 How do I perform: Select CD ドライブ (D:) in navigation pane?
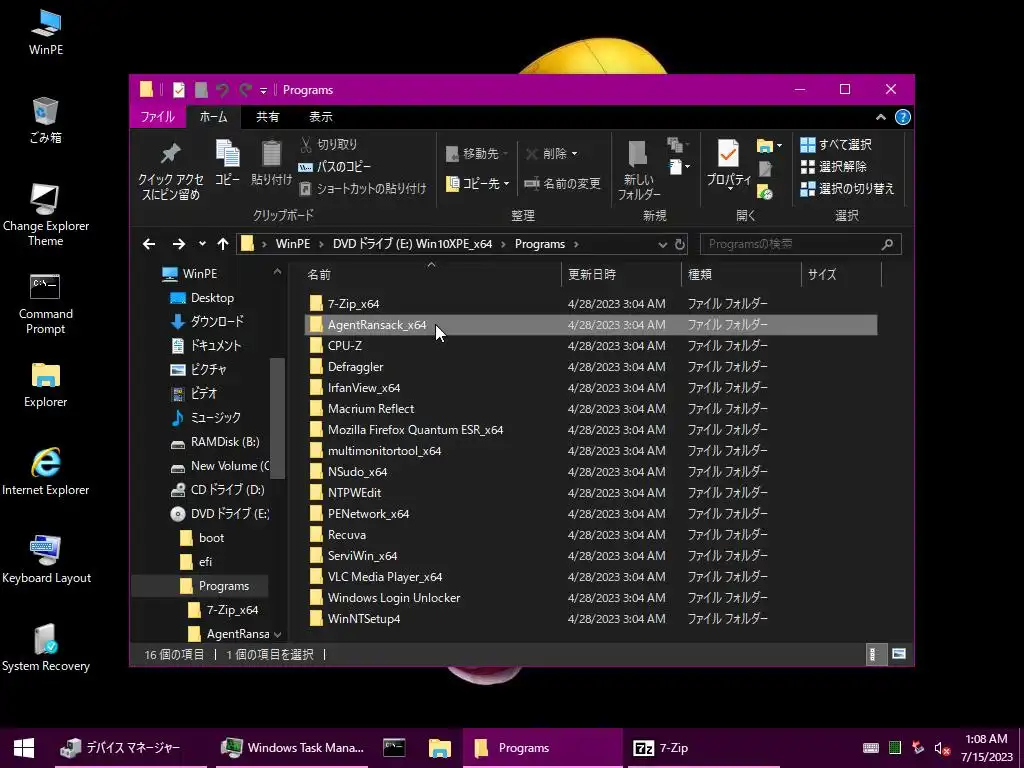tap(217, 490)
